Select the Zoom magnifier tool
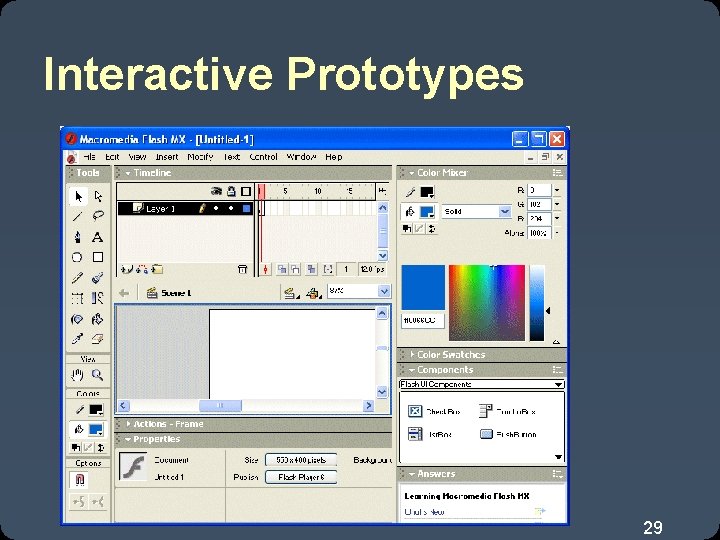This screenshot has height=540, width=720. pyautogui.click(x=97, y=375)
